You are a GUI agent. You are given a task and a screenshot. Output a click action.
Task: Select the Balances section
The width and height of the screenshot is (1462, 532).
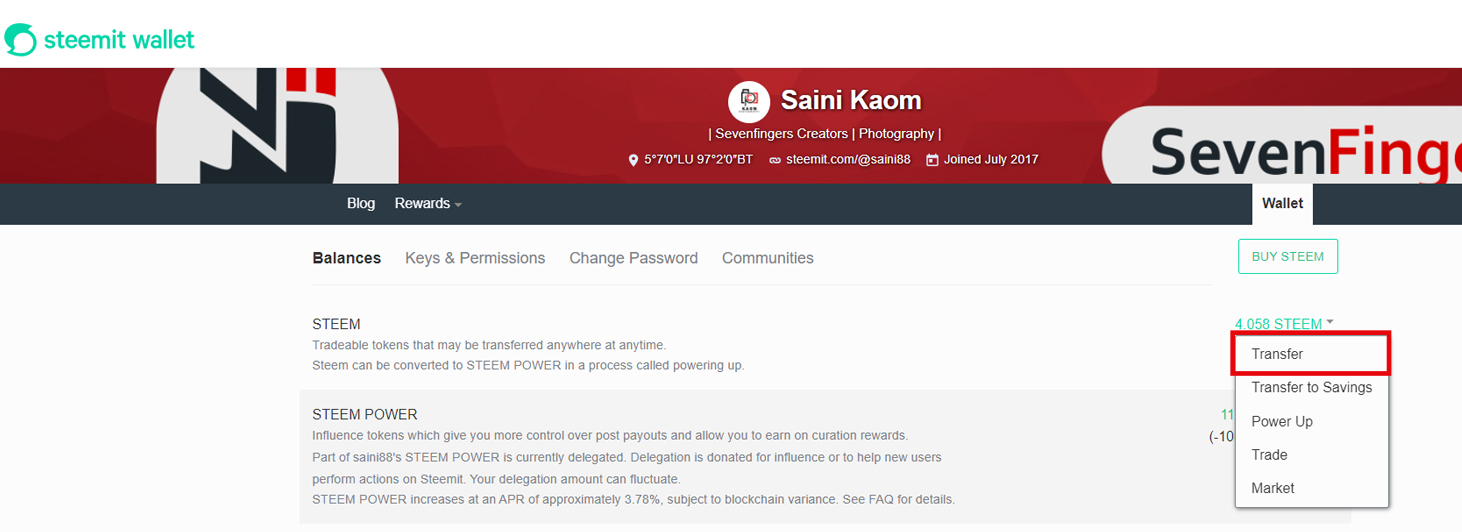[347, 258]
